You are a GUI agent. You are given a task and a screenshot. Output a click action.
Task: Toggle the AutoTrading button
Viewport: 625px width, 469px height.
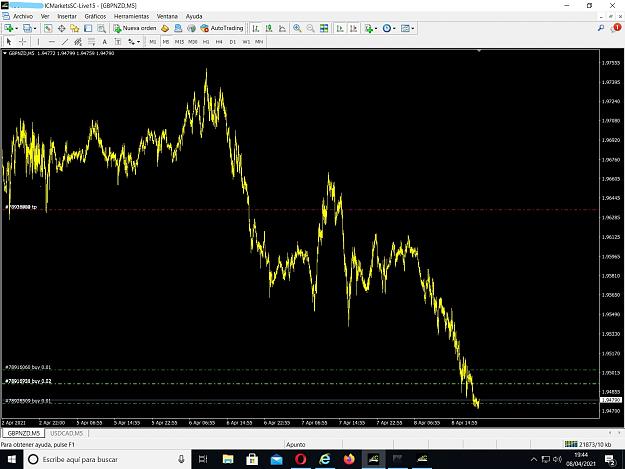[x=222, y=28]
